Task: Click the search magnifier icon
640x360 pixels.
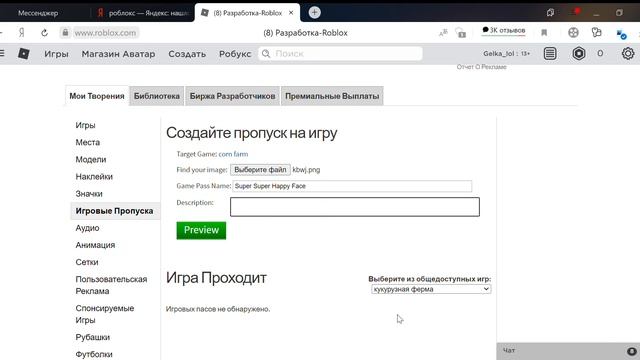Action: (x=266, y=53)
